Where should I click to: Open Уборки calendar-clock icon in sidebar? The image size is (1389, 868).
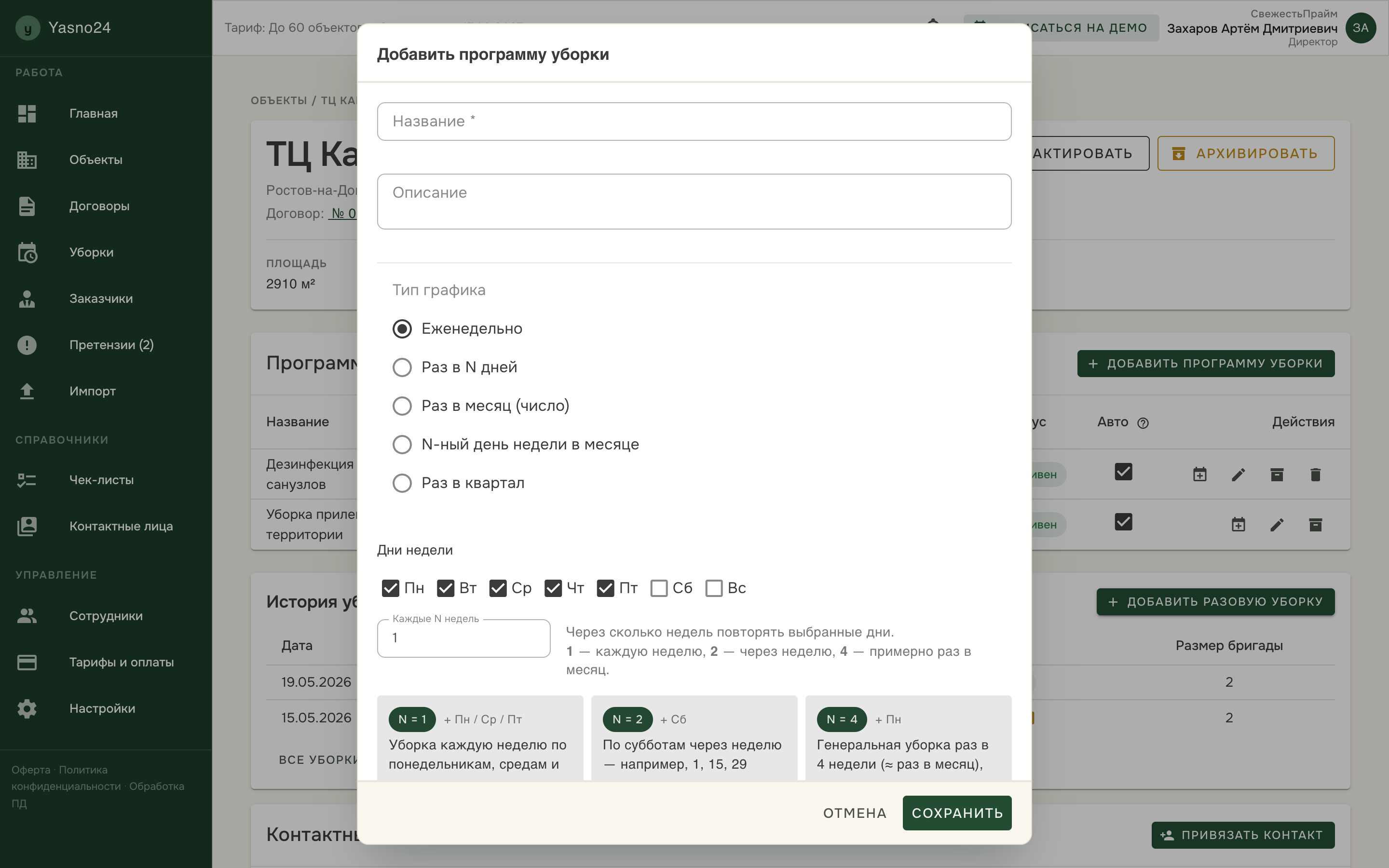(x=27, y=253)
